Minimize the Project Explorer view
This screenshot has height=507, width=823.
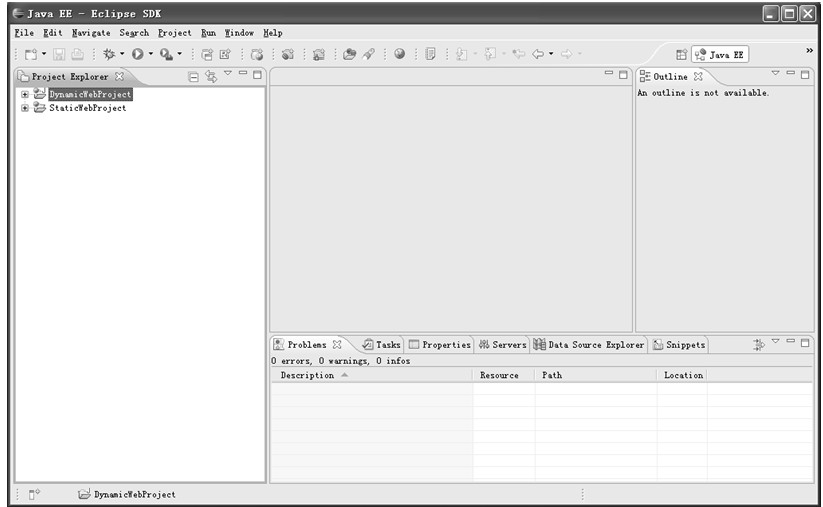click(x=242, y=73)
